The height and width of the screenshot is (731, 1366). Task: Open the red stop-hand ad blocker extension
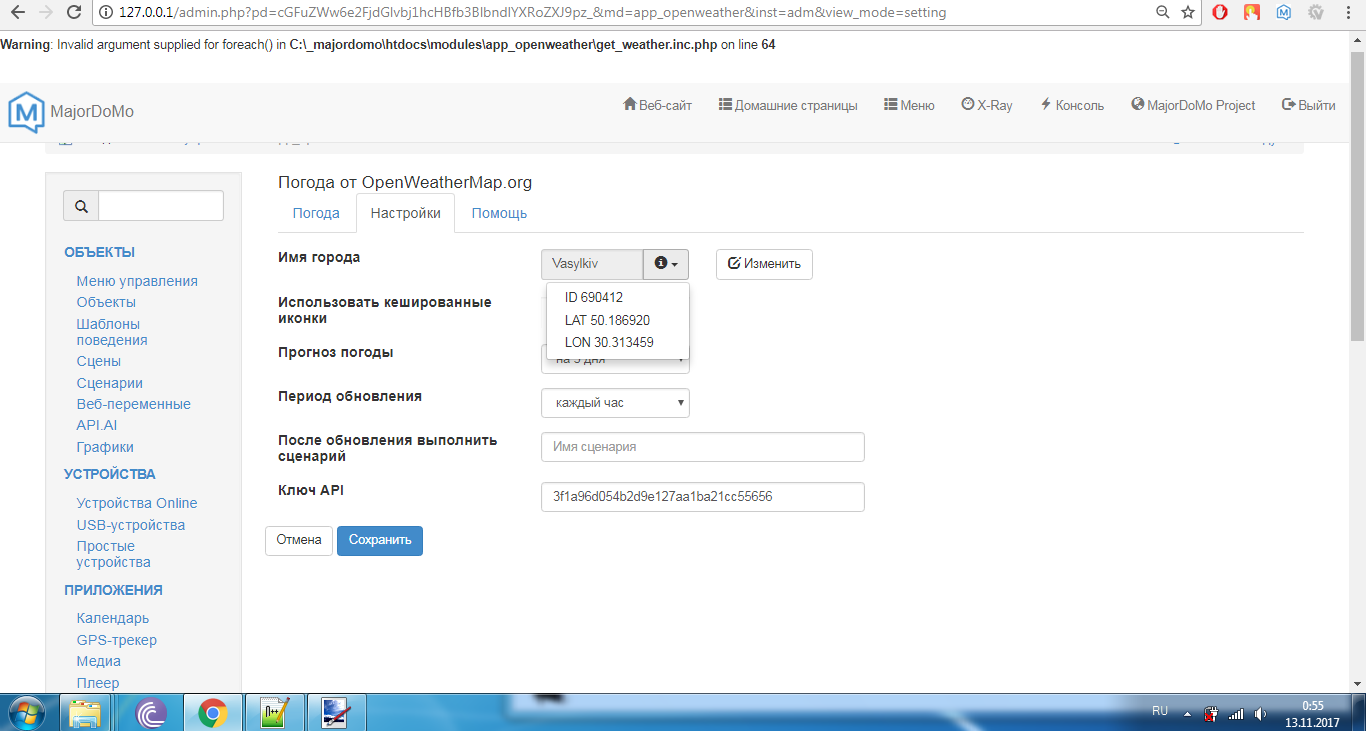pos(1220,13)
